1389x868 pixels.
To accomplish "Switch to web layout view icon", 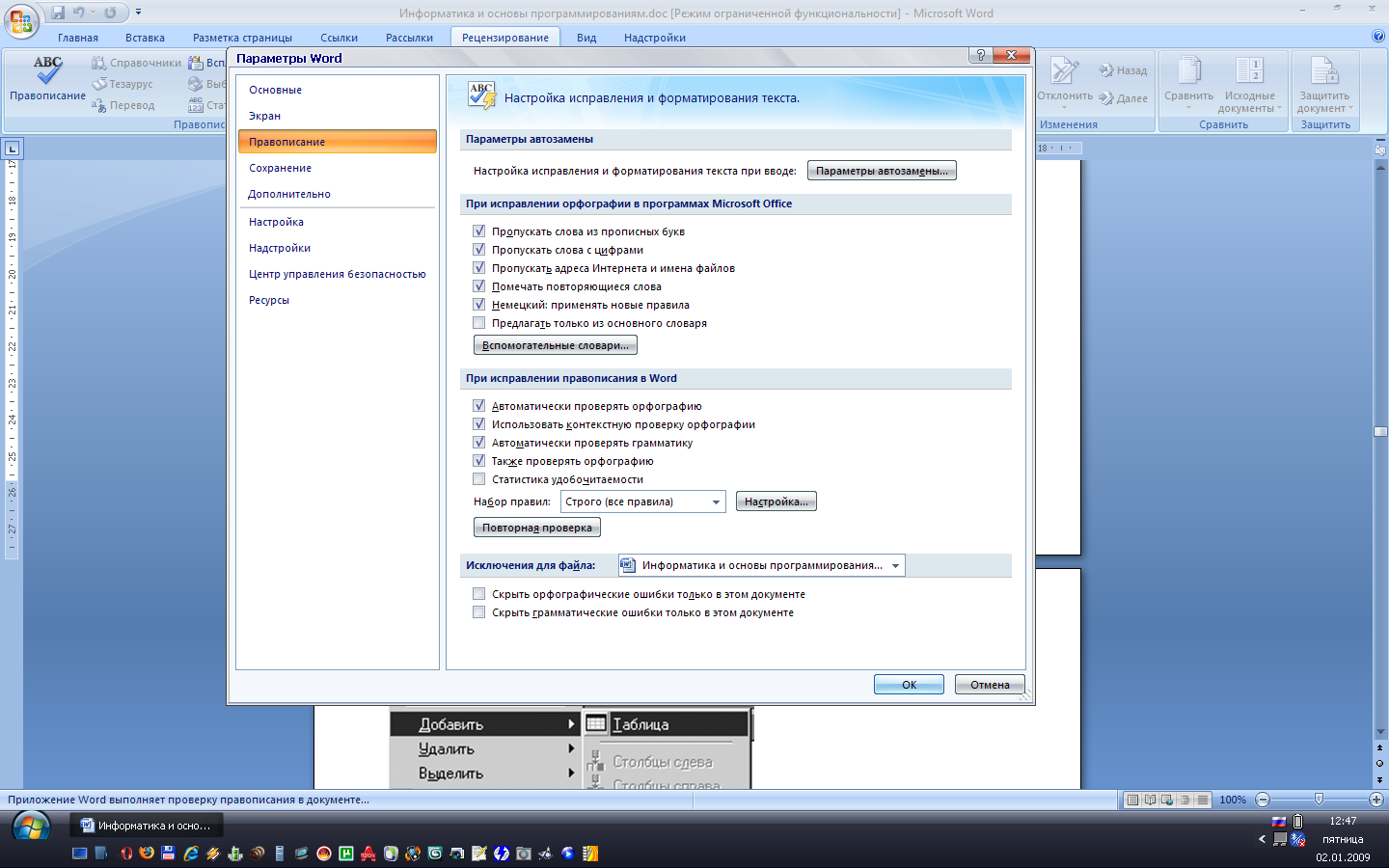I will tap(1167, 800).
